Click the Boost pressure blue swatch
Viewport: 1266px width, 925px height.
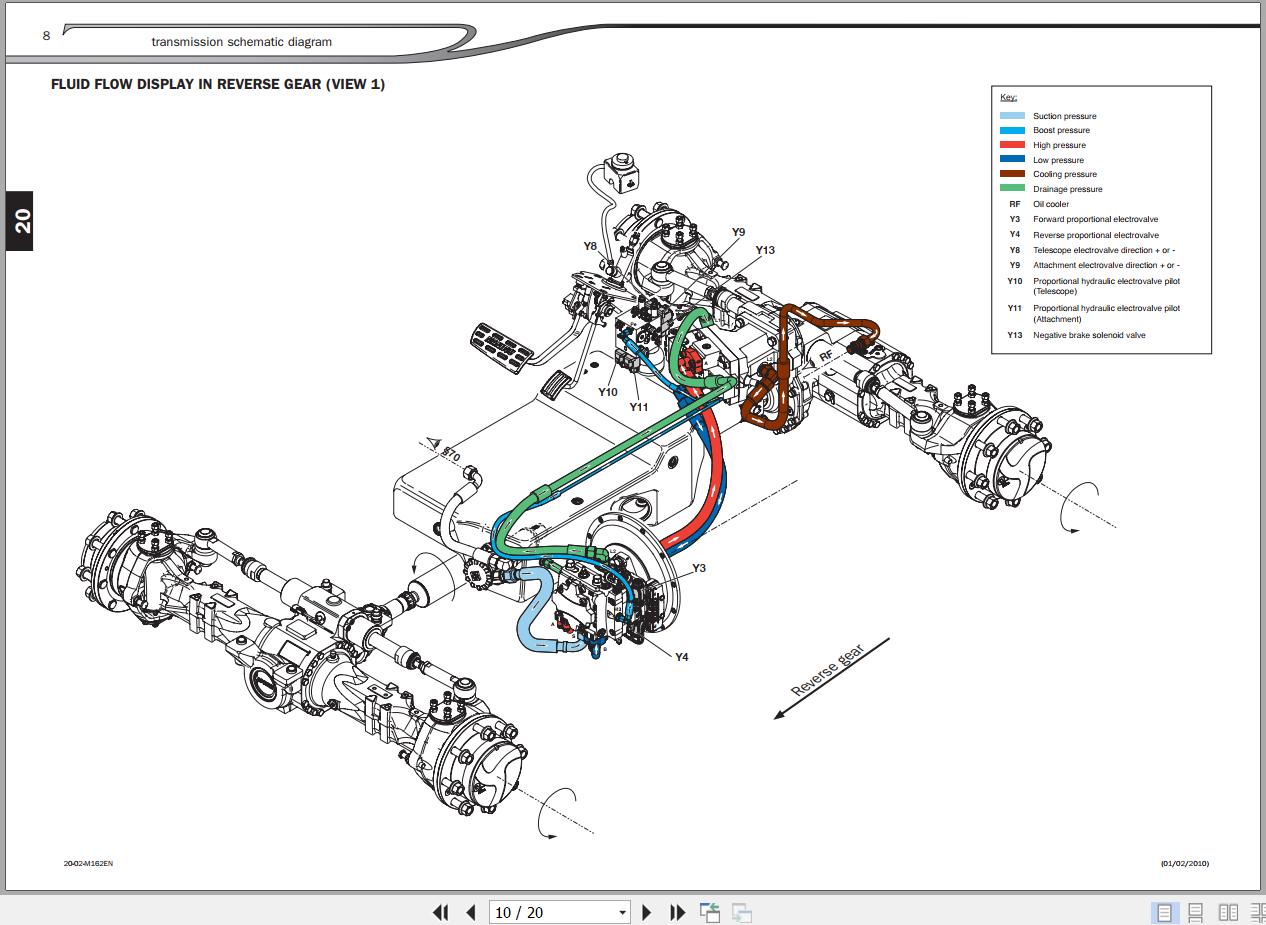coord(1012,130)
